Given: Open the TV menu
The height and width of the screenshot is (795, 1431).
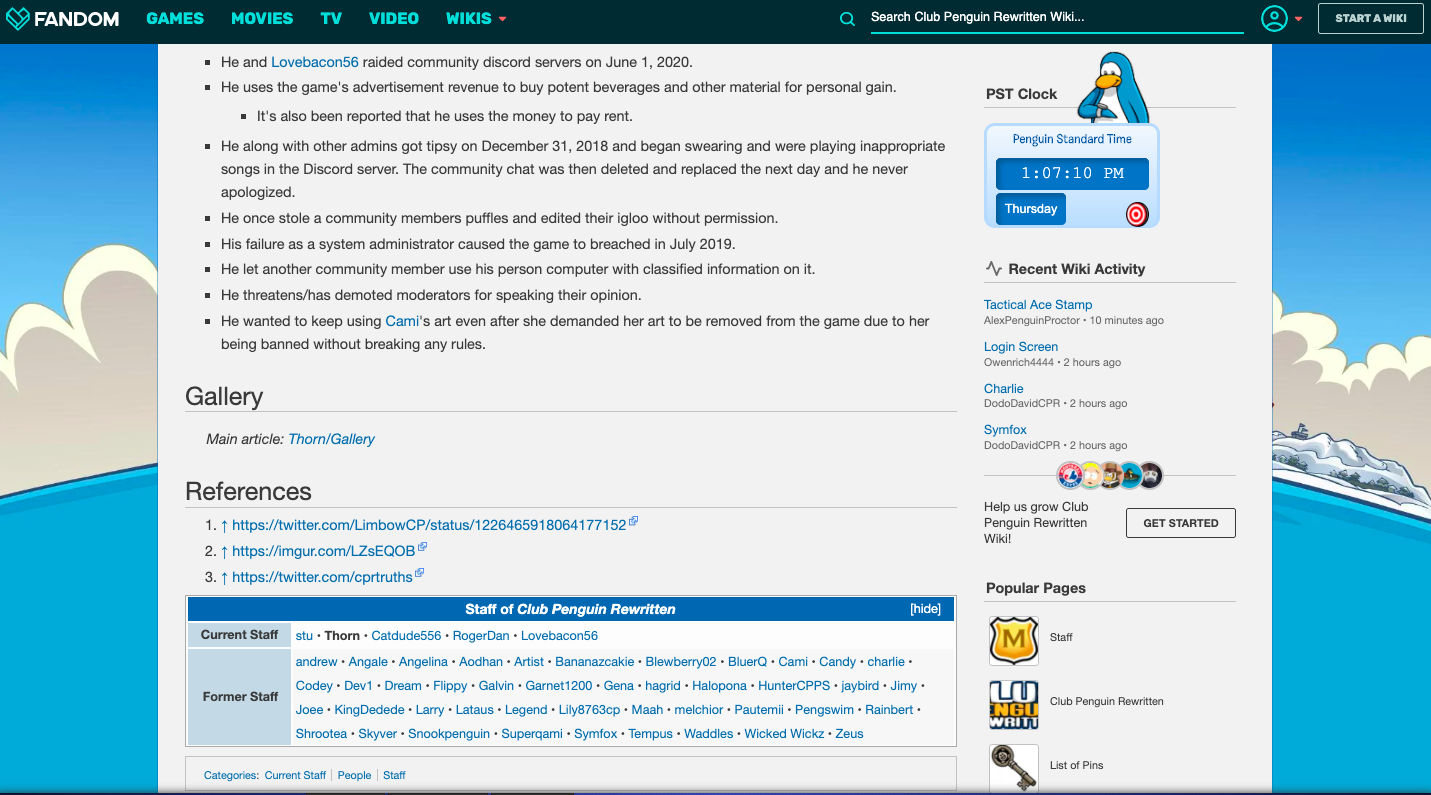Looking at the screenshot, I should [331, 18].
